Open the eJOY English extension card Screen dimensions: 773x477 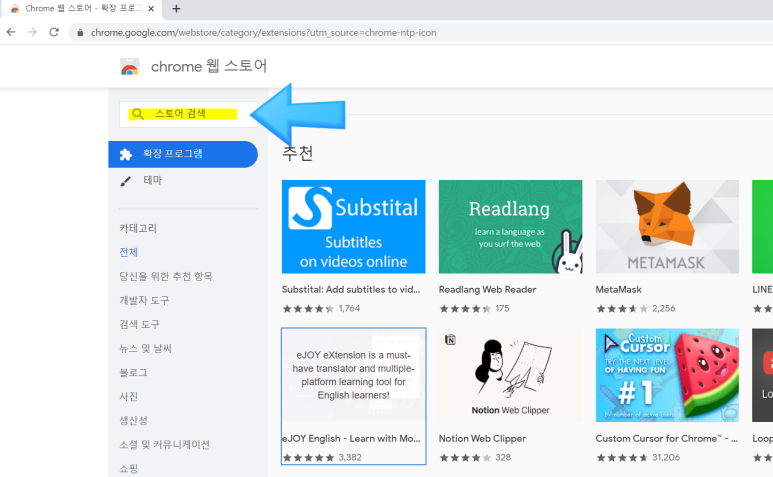353,396
